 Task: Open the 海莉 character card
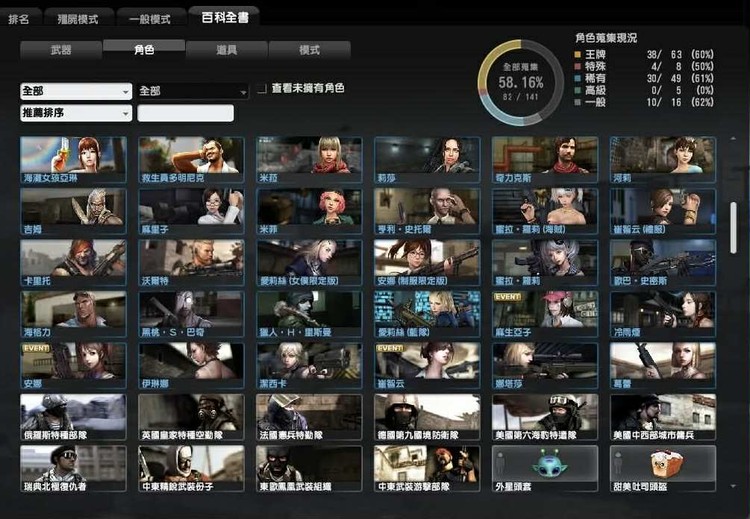tap(663, 160)
